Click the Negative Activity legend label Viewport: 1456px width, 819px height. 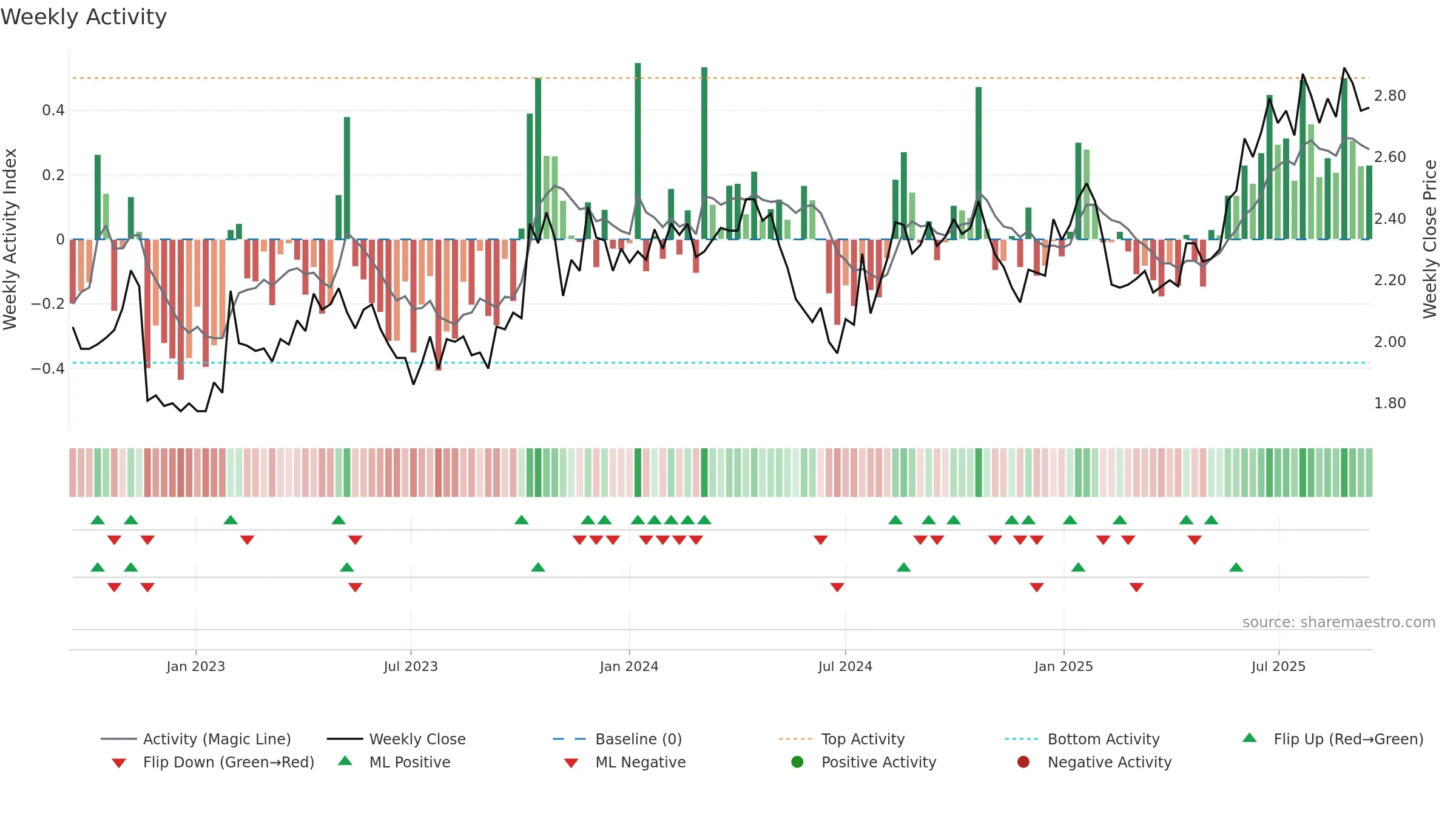click(1110, 762)
